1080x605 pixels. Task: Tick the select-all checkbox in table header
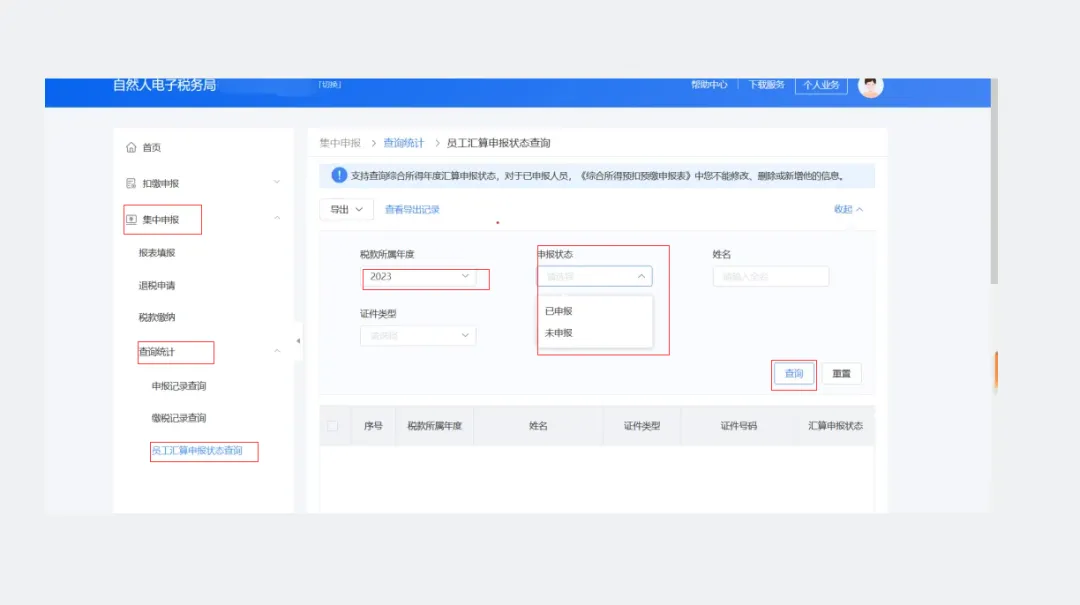[x=333, y=426]
